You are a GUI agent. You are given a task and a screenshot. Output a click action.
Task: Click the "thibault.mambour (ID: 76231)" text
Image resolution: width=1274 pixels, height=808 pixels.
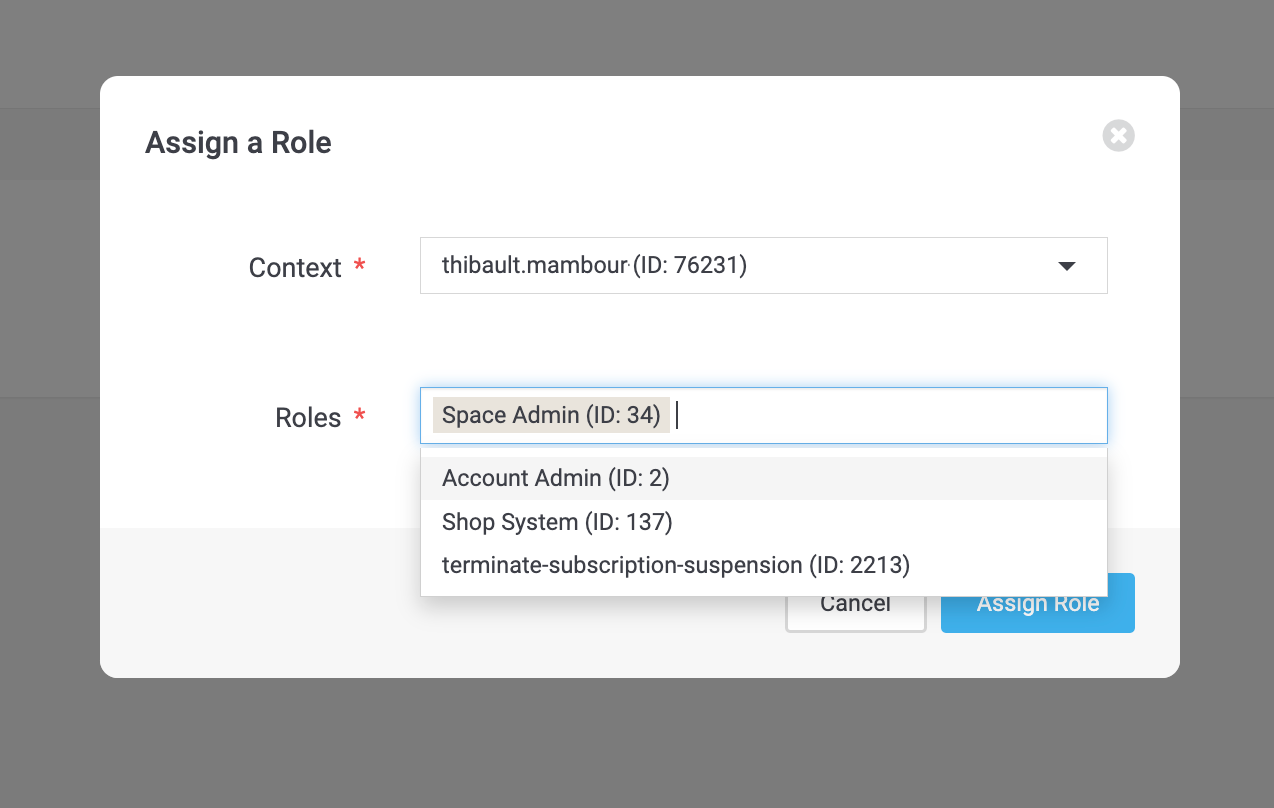click(595, 265)
